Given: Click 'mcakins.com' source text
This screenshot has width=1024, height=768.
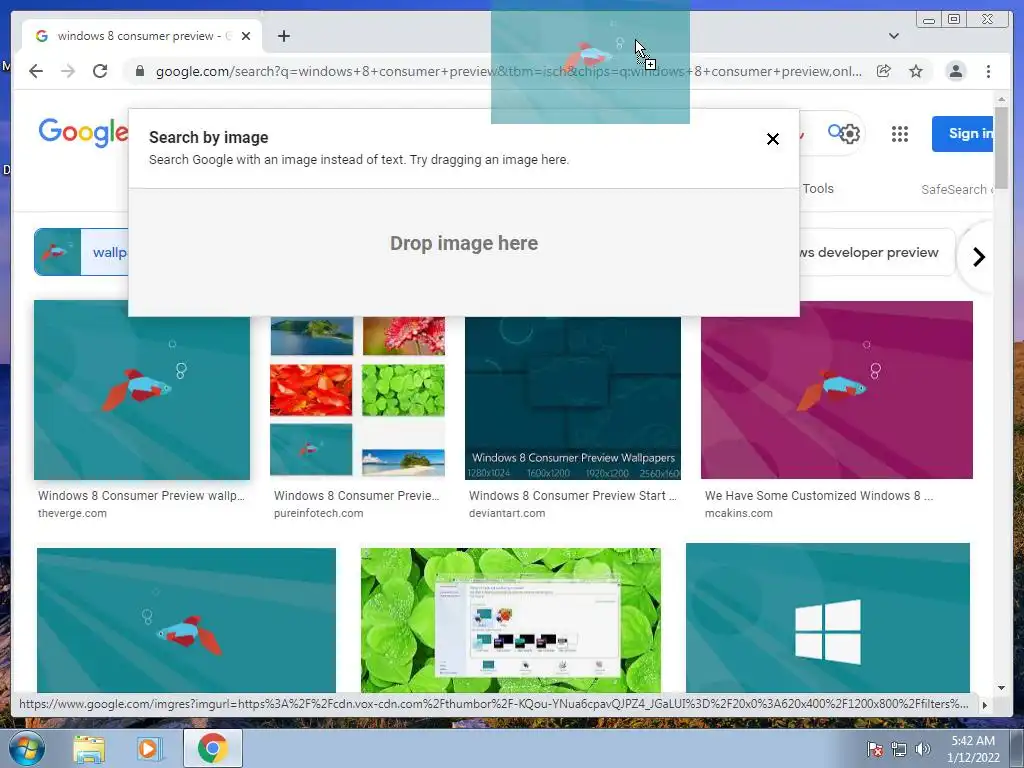Looking at the screenshot, I should 739,513.
